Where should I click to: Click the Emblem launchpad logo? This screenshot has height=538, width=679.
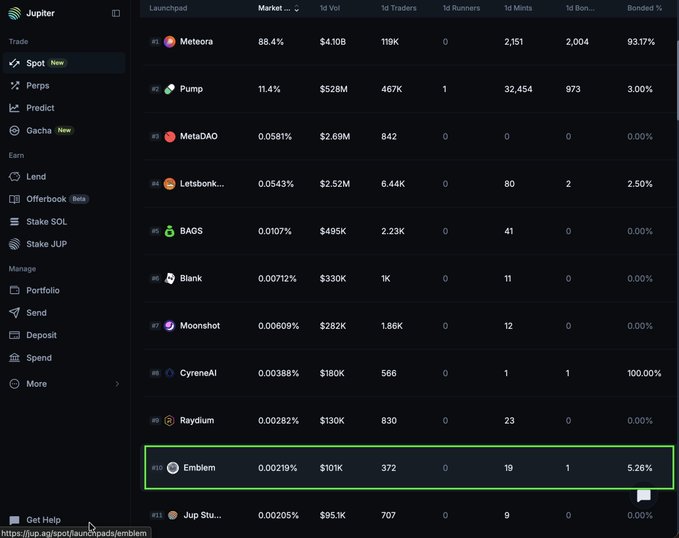point(173,468)
